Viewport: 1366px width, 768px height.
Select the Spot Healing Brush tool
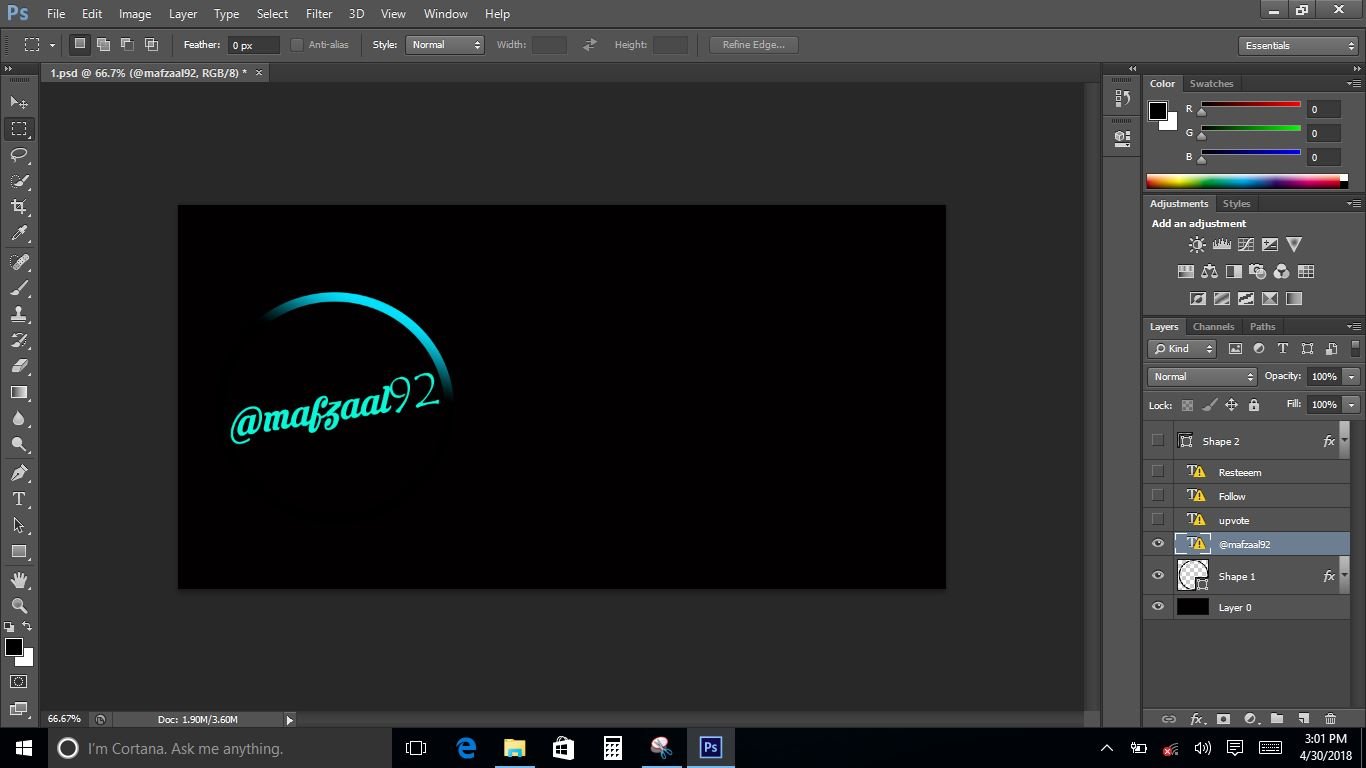pyautogui.click(x=19, y=262)
